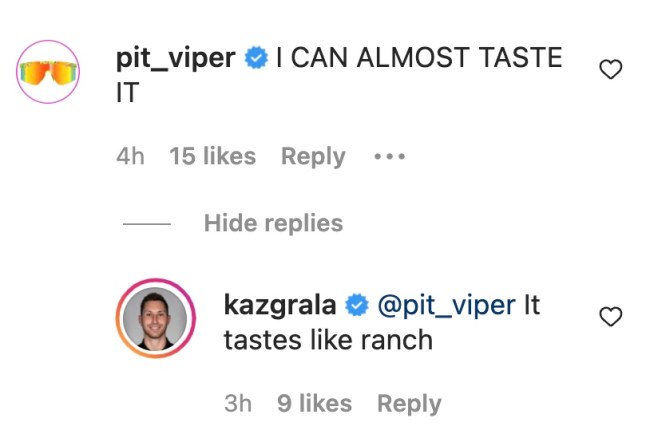View the 9 likes list
The width and height of the screenshot is (650, 434).
[x=314, y=404]
